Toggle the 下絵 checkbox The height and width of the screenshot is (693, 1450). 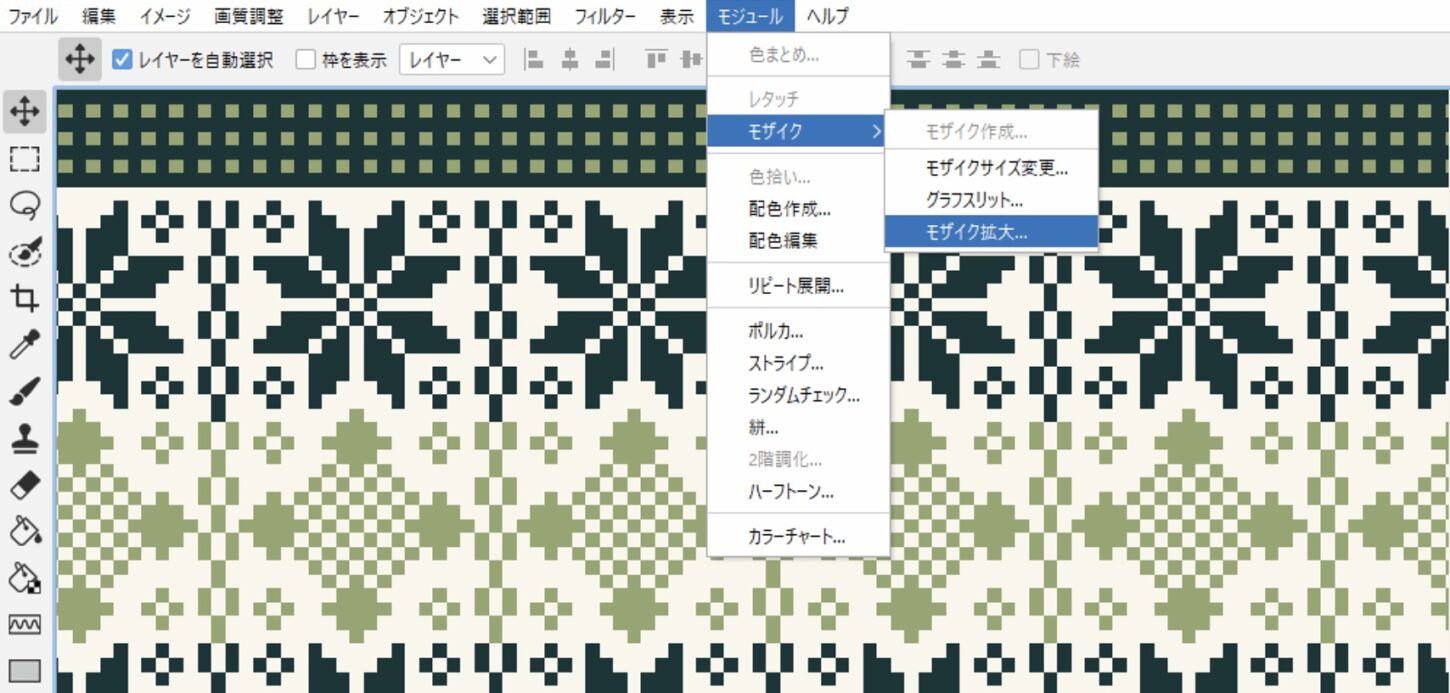(1029, 60)
